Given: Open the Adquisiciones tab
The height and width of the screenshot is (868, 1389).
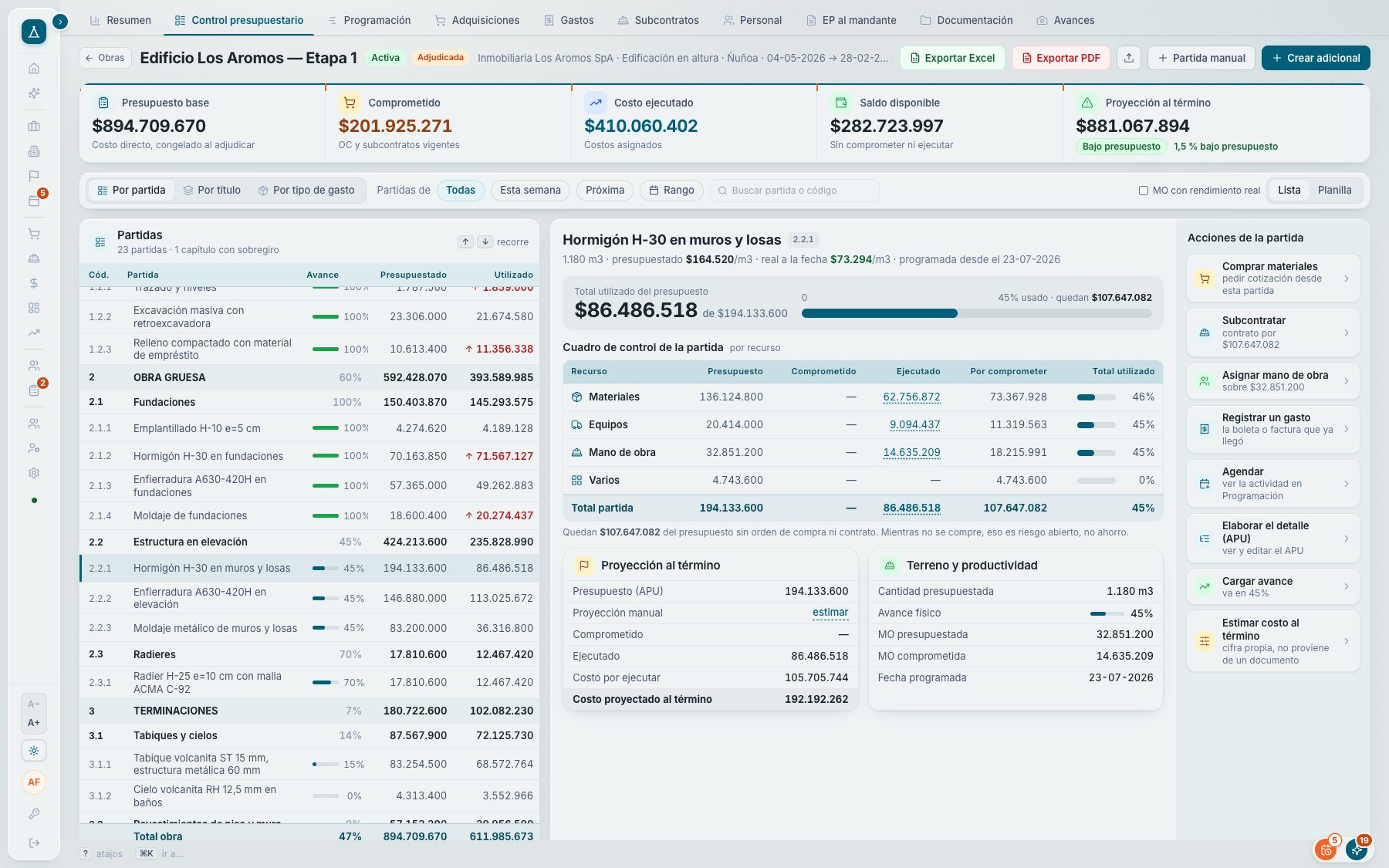Looking at the screenshot, I should tap(477, 21).
